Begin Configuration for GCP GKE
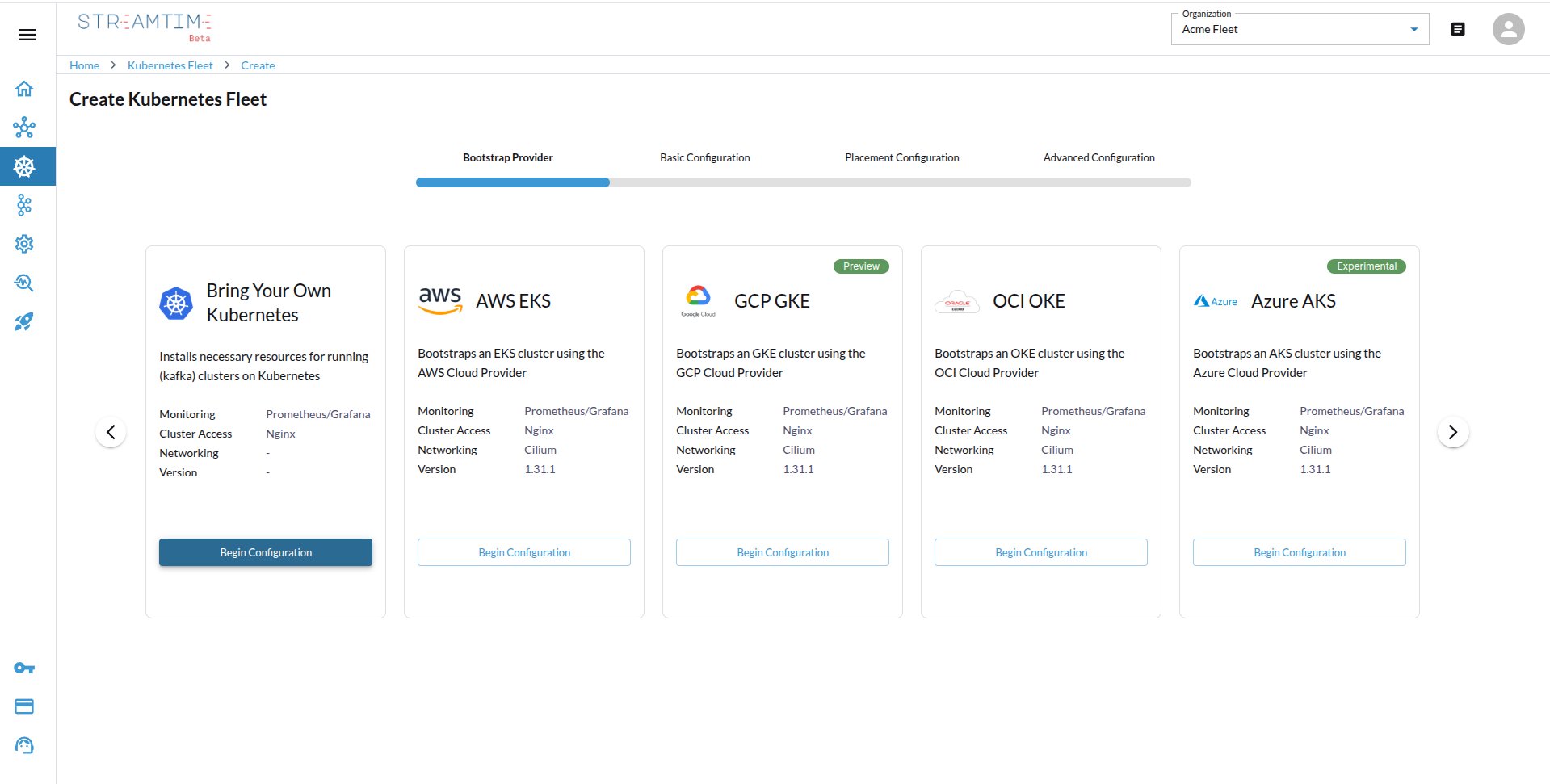 (783, 552)
